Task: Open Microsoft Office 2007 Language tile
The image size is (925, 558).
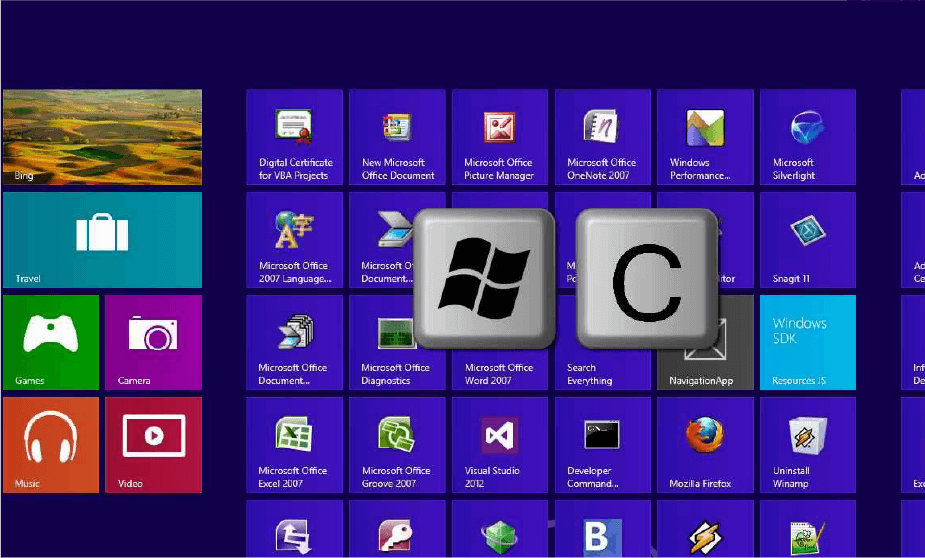Action: 294,240
